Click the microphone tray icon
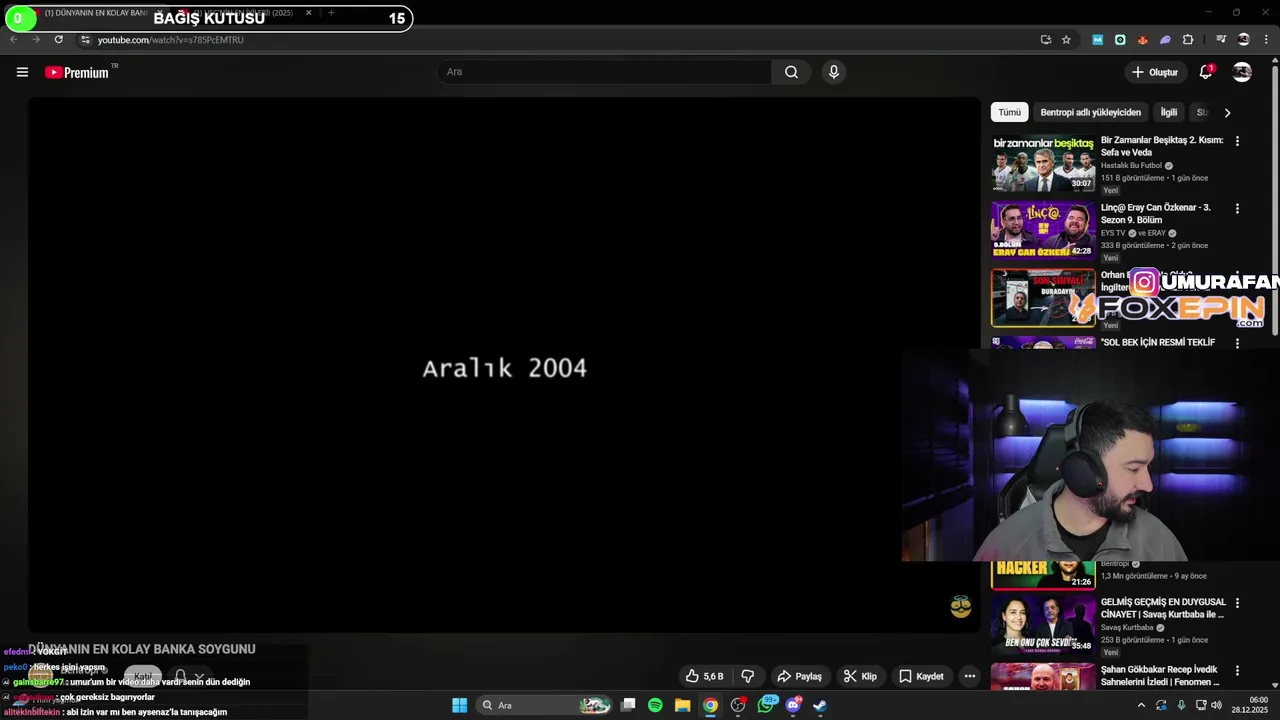Screen dimensions: 1280x720 point(1181,705)
